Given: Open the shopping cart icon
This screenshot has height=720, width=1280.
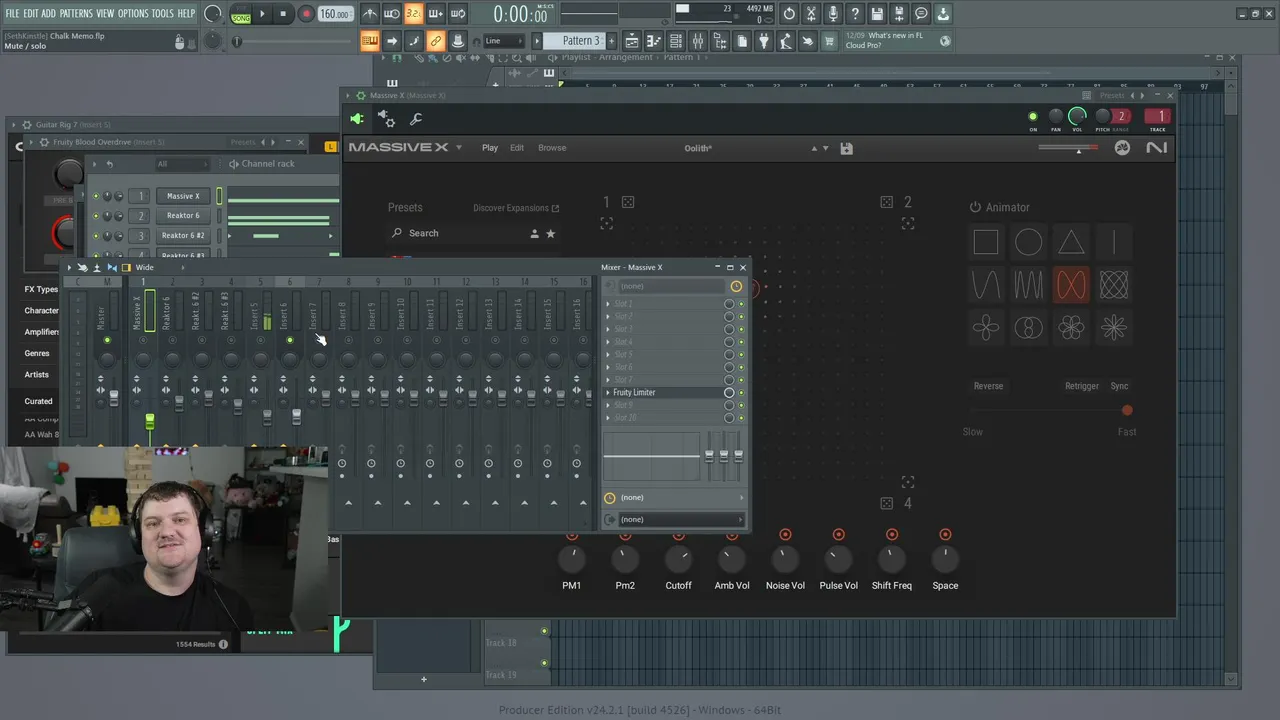Looking at the screenshot, I should click(829, 41).
